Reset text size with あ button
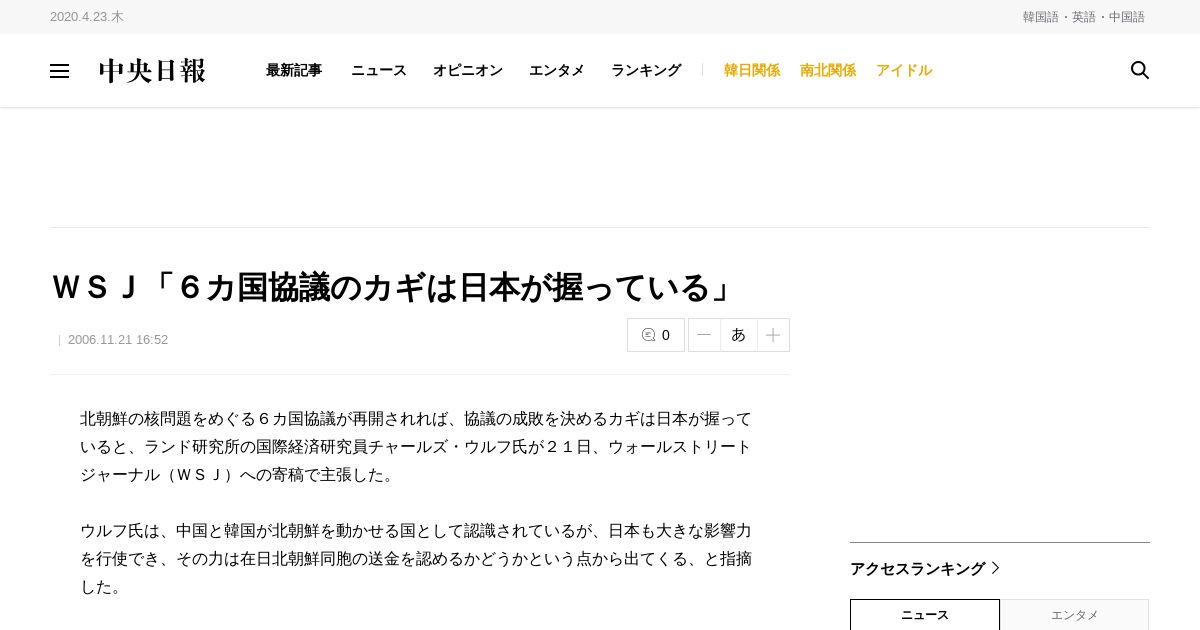Image resolution: width=1200 pixels, height=630 pixels. coord(739,335)
